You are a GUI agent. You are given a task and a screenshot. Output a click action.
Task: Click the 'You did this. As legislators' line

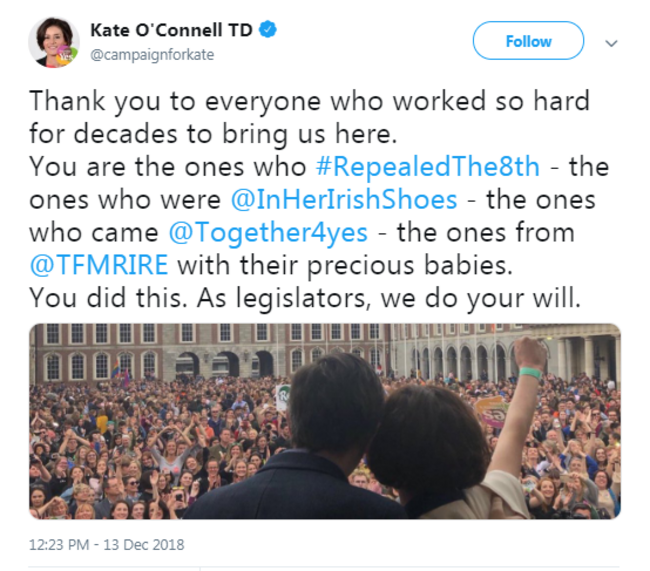pos(305,298)
